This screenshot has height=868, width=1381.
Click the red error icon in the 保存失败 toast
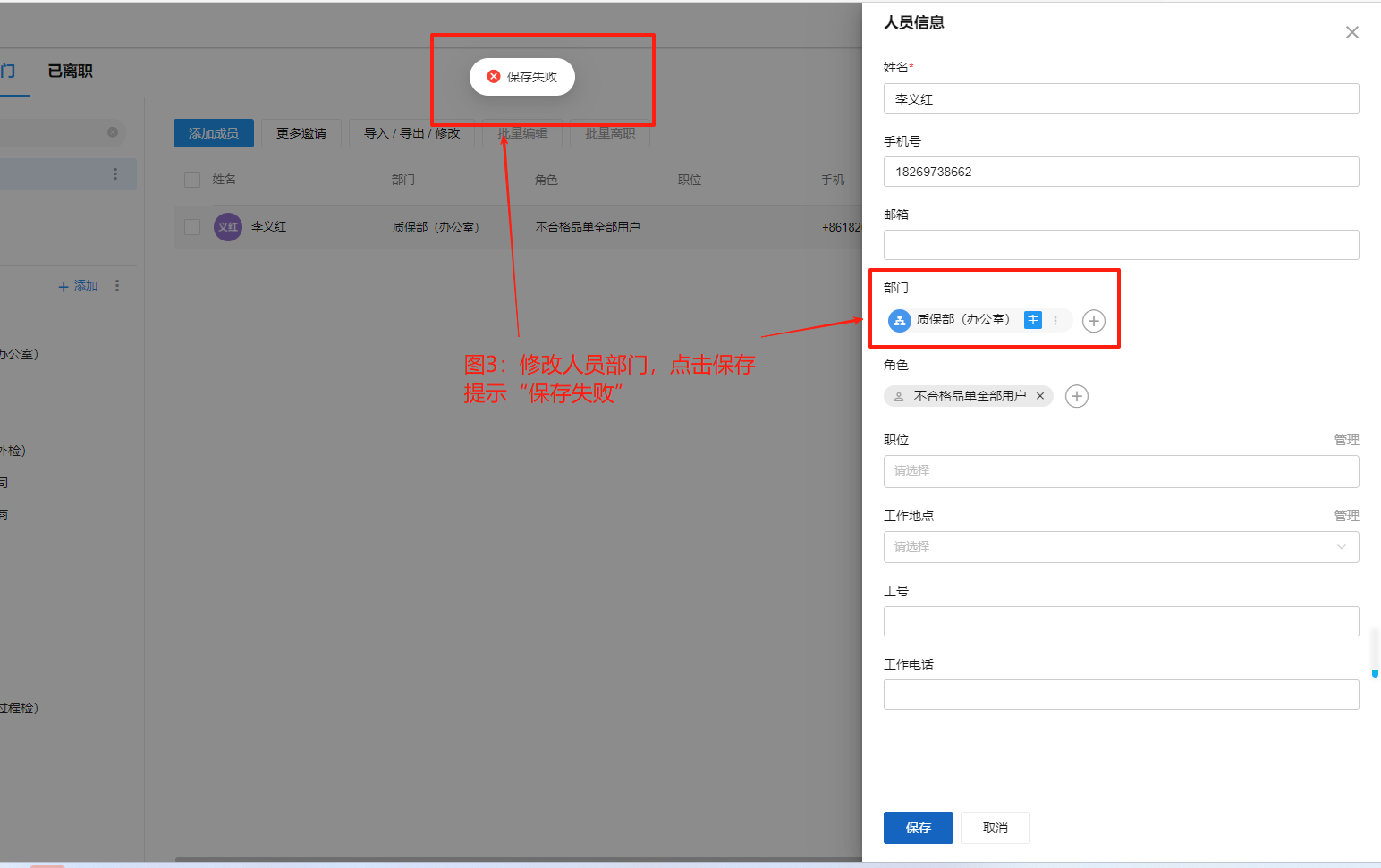click(494, 77)
